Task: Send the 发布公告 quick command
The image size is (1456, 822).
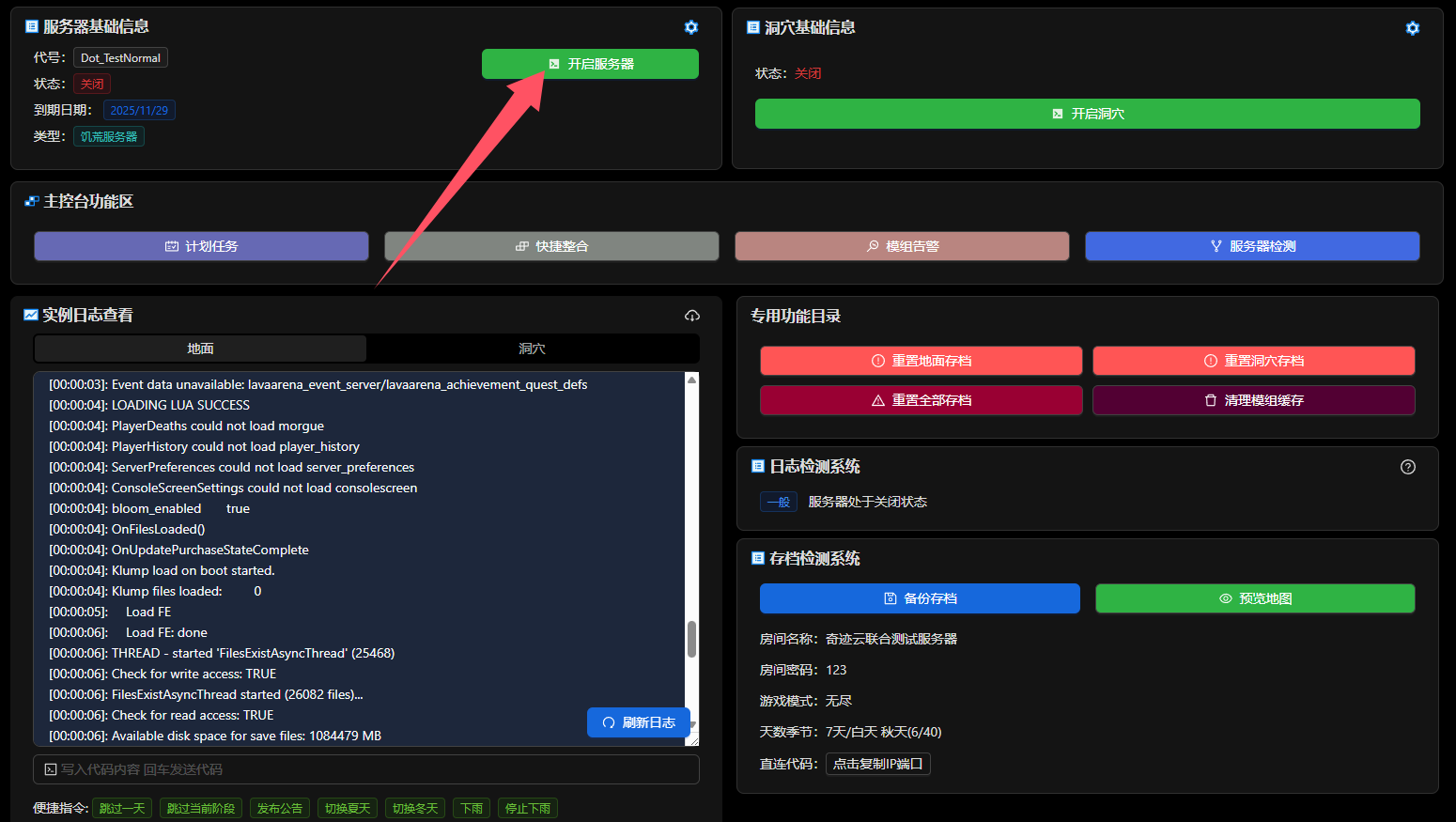Action: (x=280, y=808)
